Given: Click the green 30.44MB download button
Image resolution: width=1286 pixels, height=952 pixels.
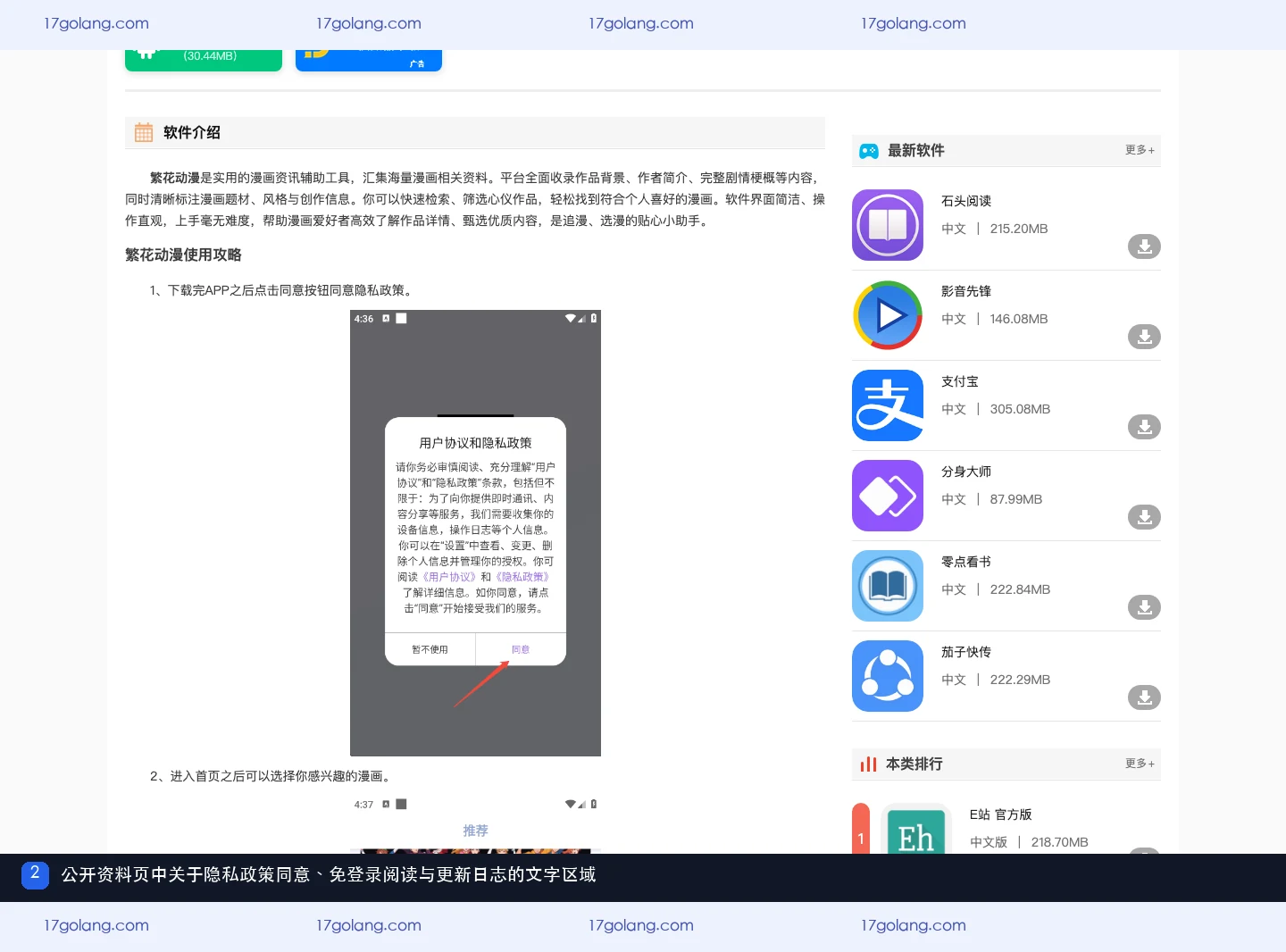Looking at the screenshot, I should (x=204, y=60).
